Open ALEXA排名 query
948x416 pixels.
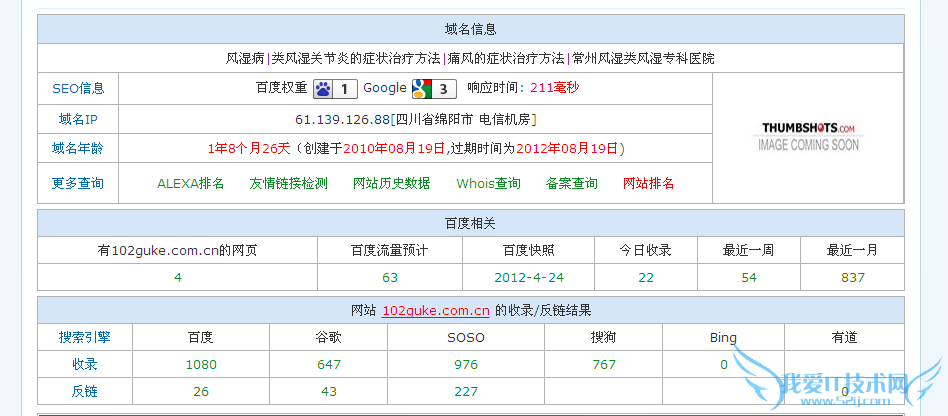point(190,183)
